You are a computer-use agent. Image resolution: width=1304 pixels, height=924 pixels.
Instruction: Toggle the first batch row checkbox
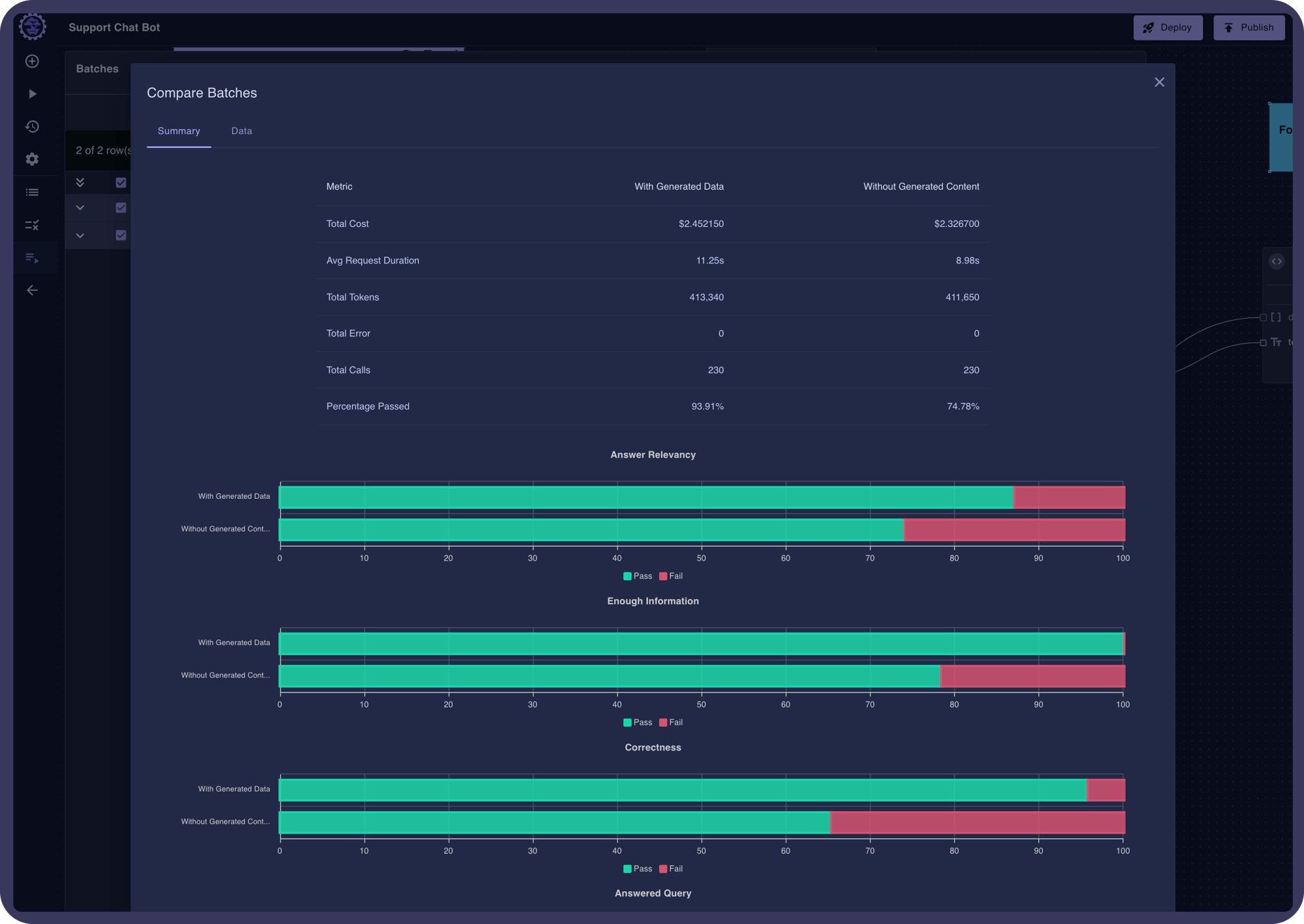(x=121, y=207)
